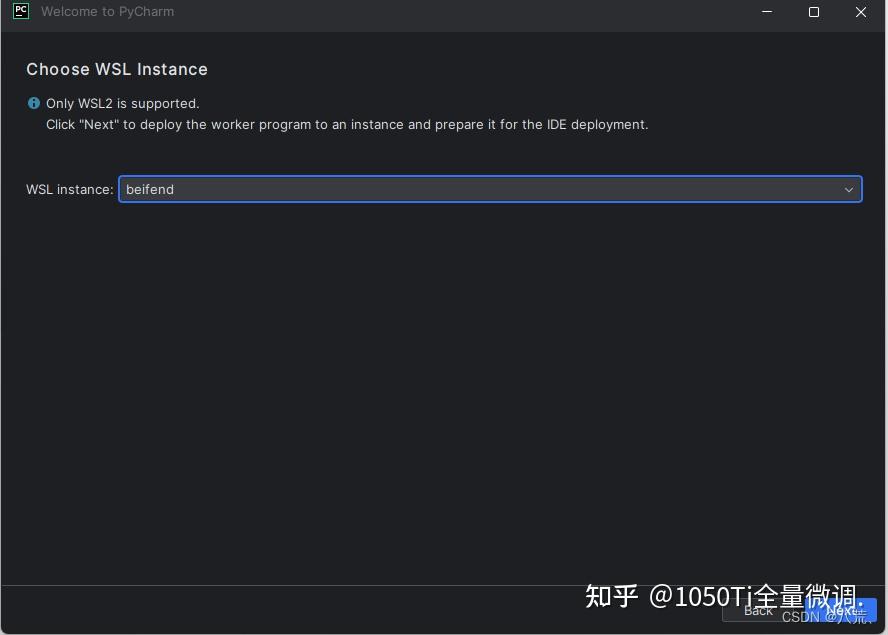The width and height of the screenshot is (888, 635).
Task: Minimize the Welcome to PyCharm window
Action: coord(766,12)
